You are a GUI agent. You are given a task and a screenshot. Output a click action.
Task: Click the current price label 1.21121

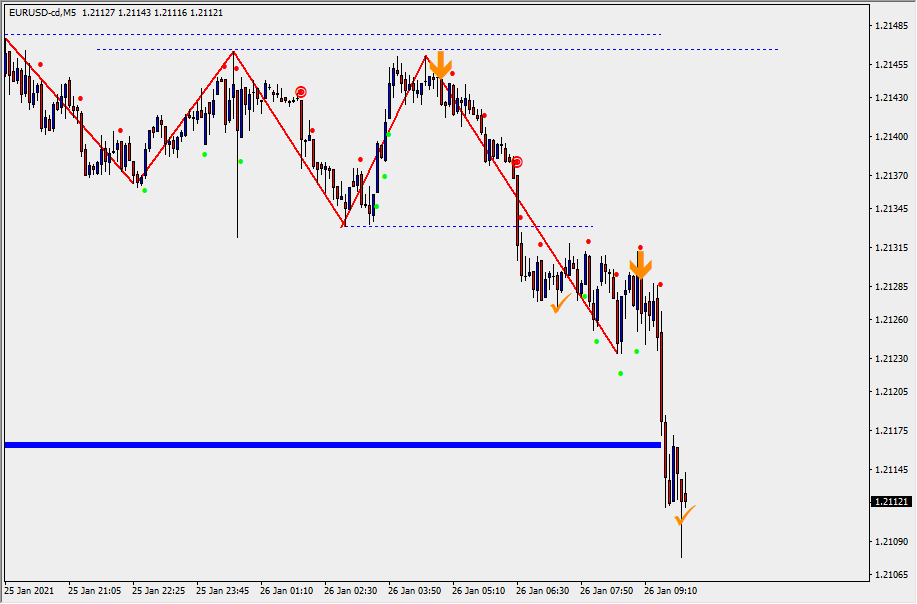[x=890, y=501]
